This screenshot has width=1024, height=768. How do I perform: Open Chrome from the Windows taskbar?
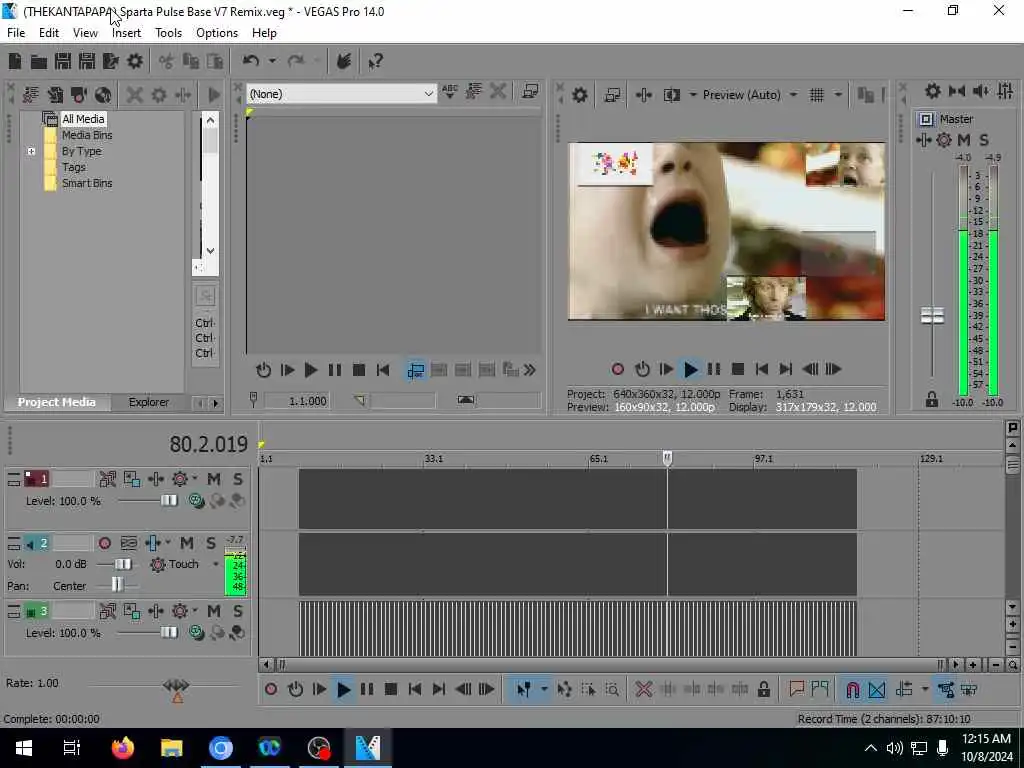click(x=221, y=748)
